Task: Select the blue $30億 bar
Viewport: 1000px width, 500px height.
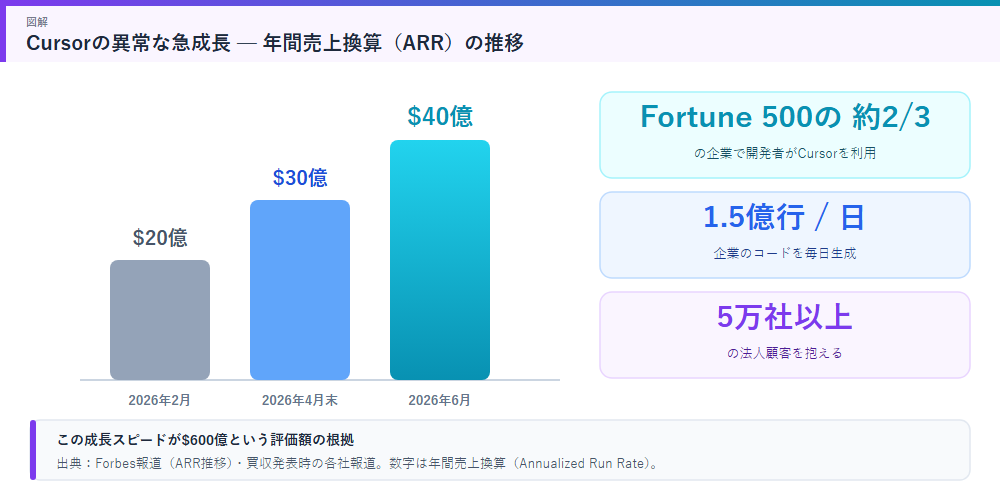Action: click(x=300, y=290)
